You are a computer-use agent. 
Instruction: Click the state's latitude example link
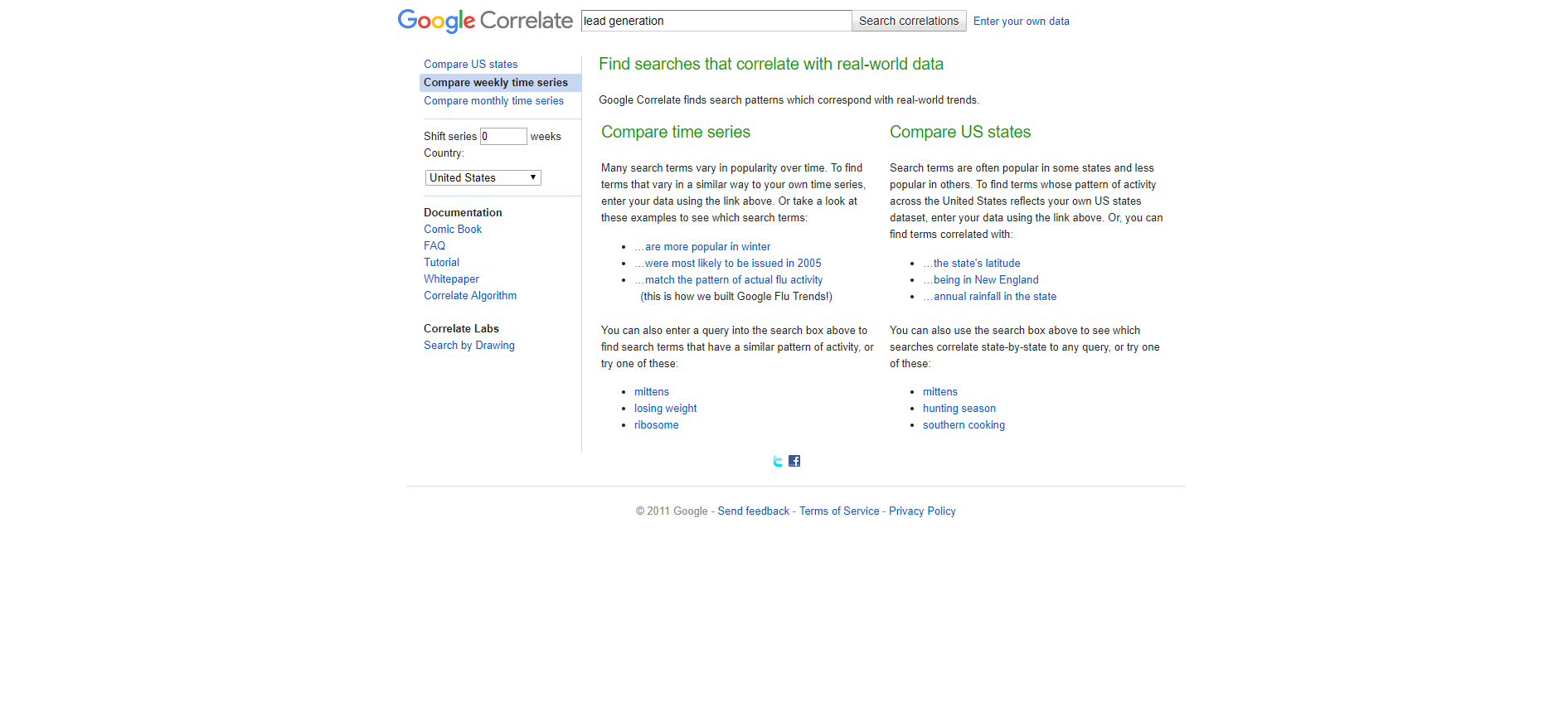point(972,263)
